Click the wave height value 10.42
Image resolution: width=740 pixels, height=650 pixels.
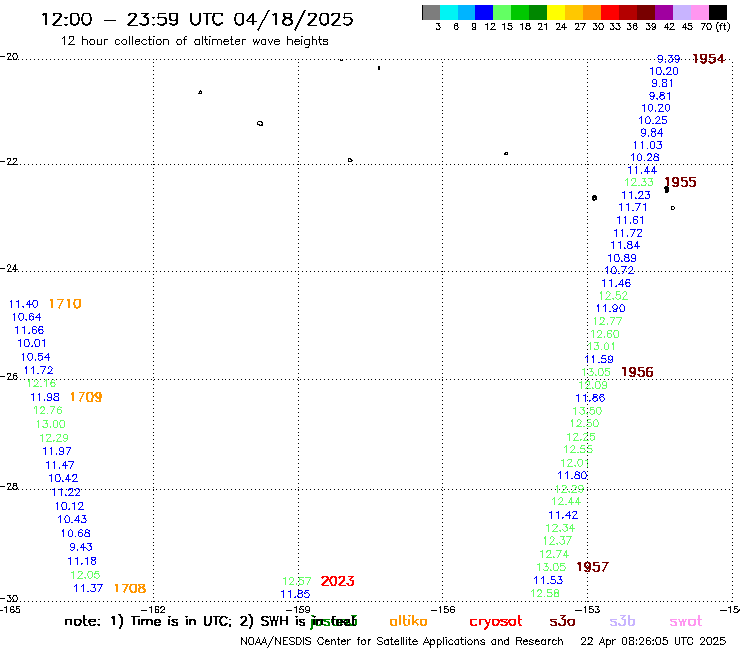click(63, 478)
